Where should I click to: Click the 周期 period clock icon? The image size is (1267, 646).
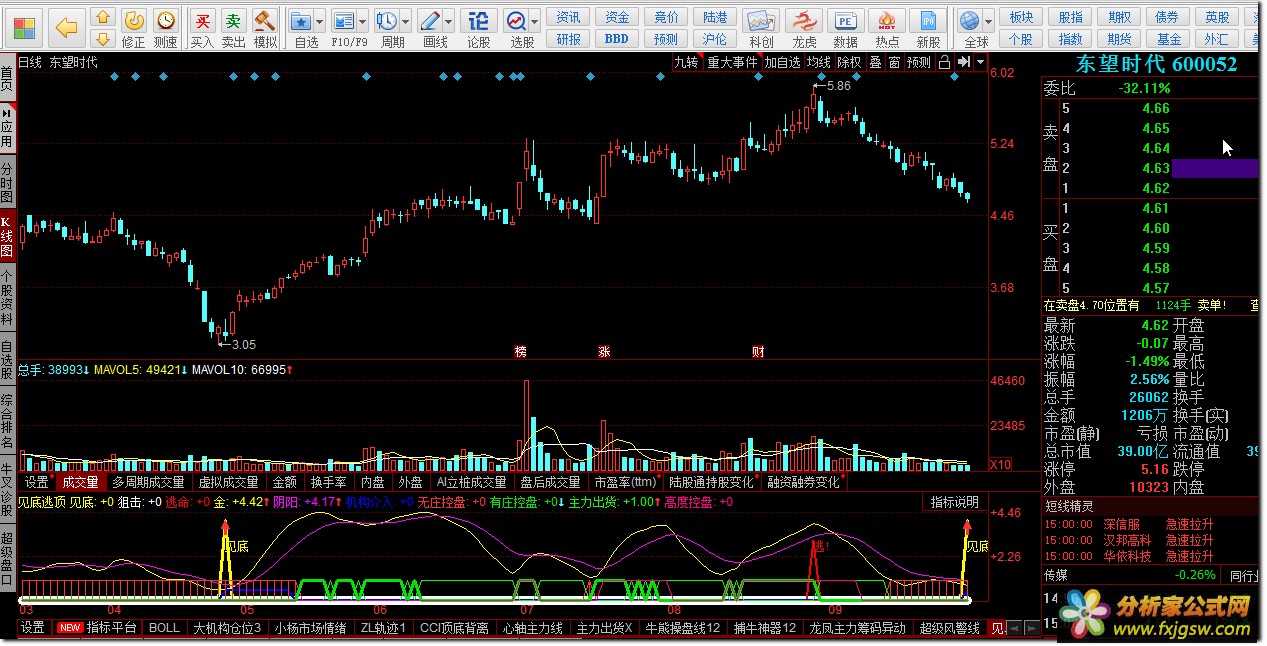coord(387,20)
